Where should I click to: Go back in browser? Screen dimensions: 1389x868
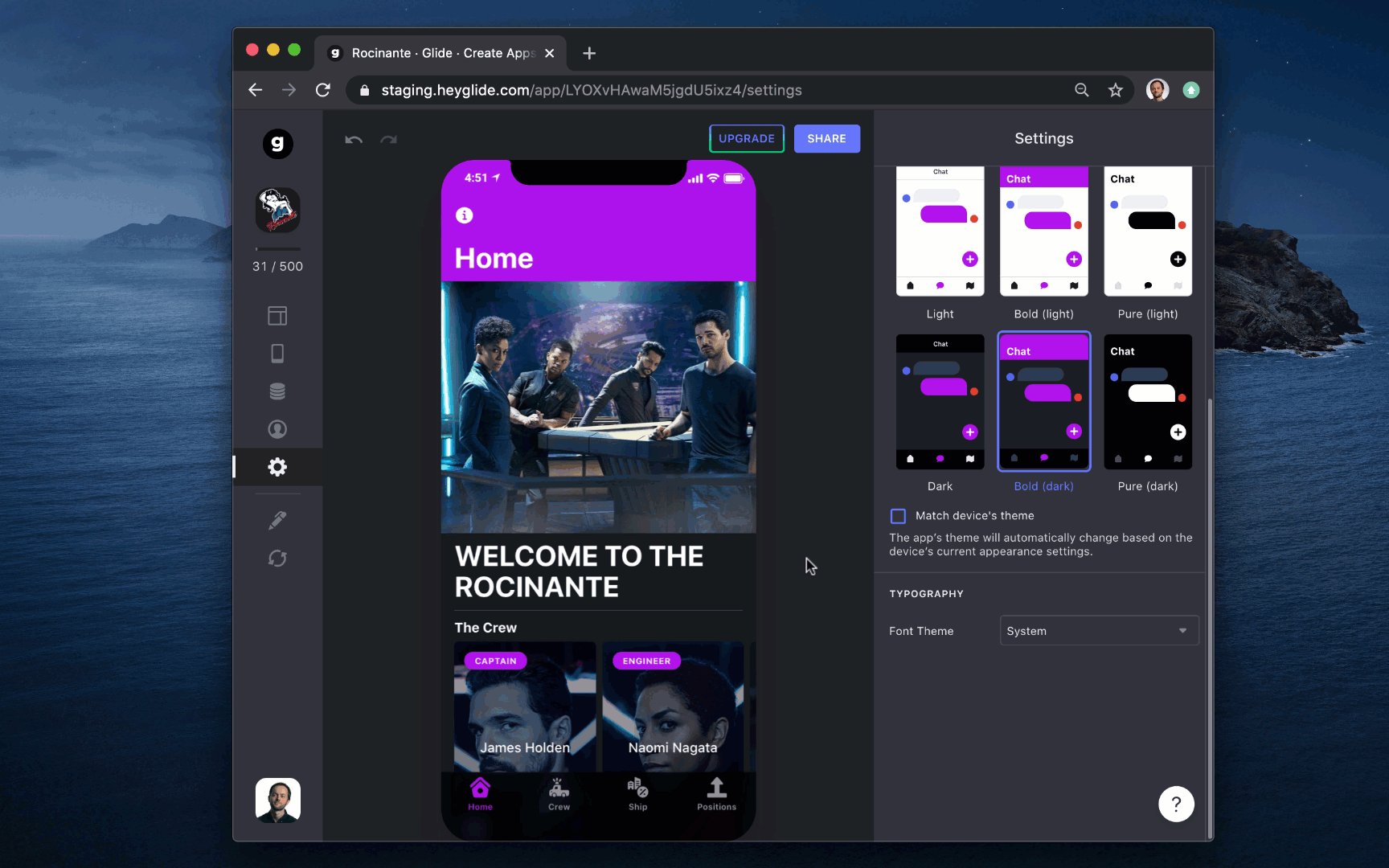coord(255,90)
